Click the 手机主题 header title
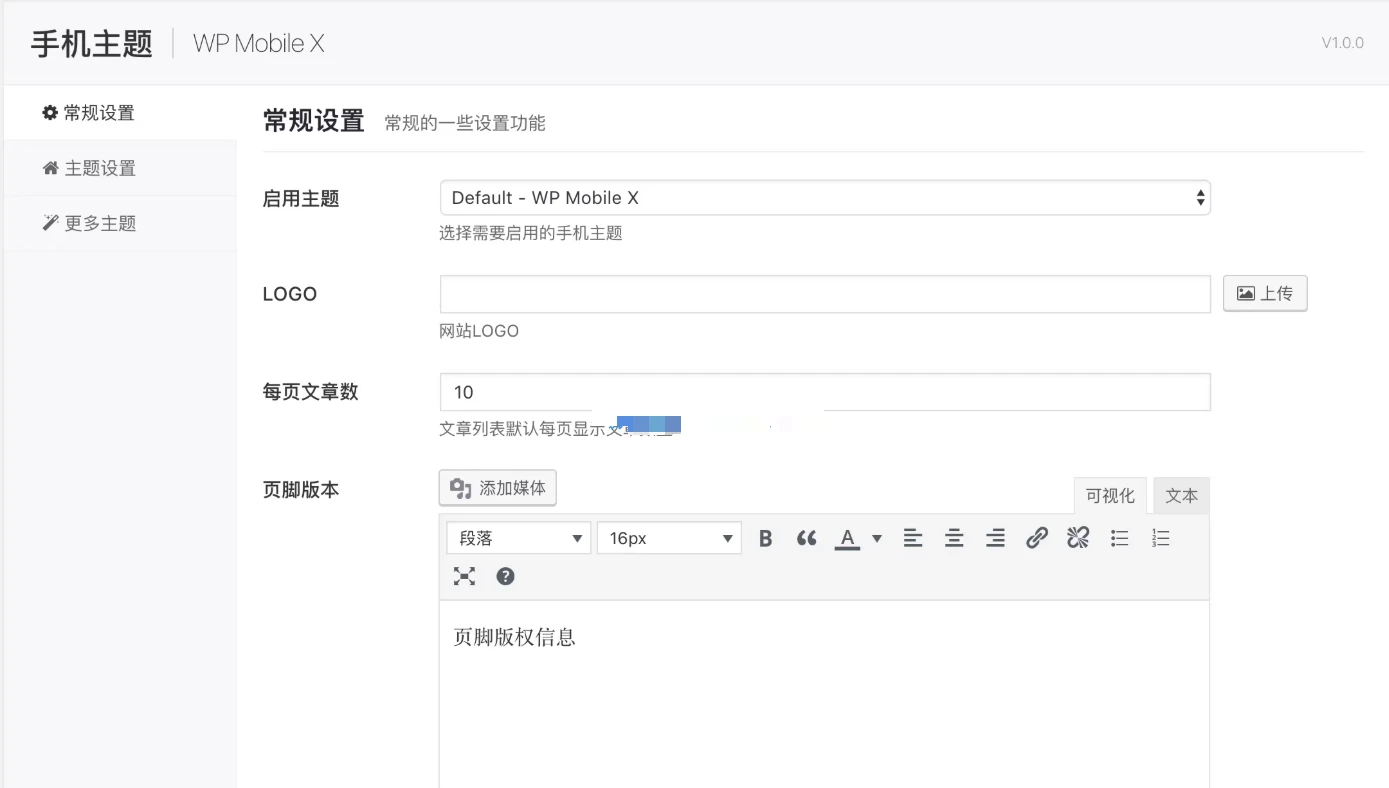Viewport: 1389px width, 788px height. point(92,44)
